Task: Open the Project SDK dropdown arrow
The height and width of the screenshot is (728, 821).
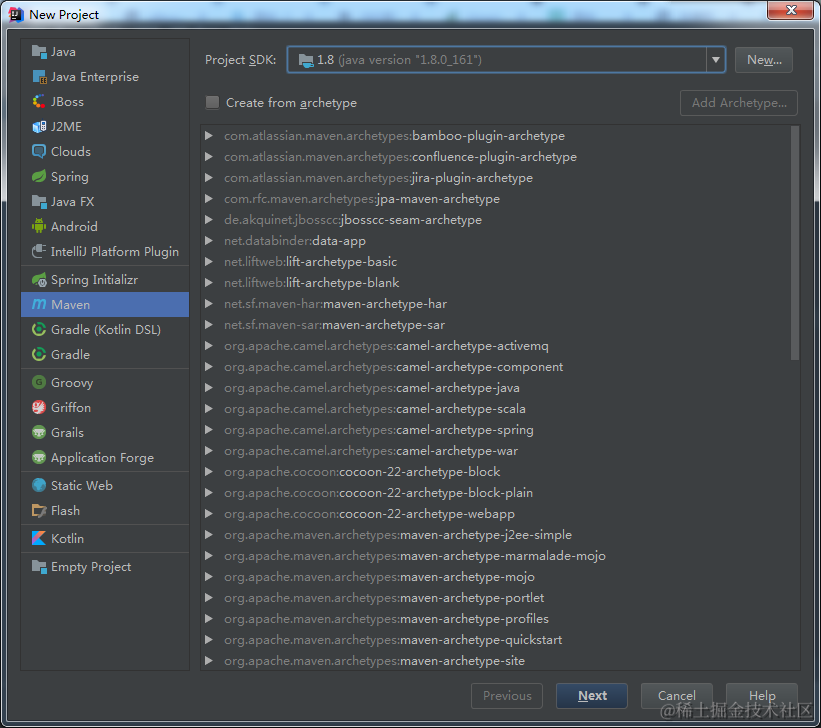Action: click(x=715, y=60)
